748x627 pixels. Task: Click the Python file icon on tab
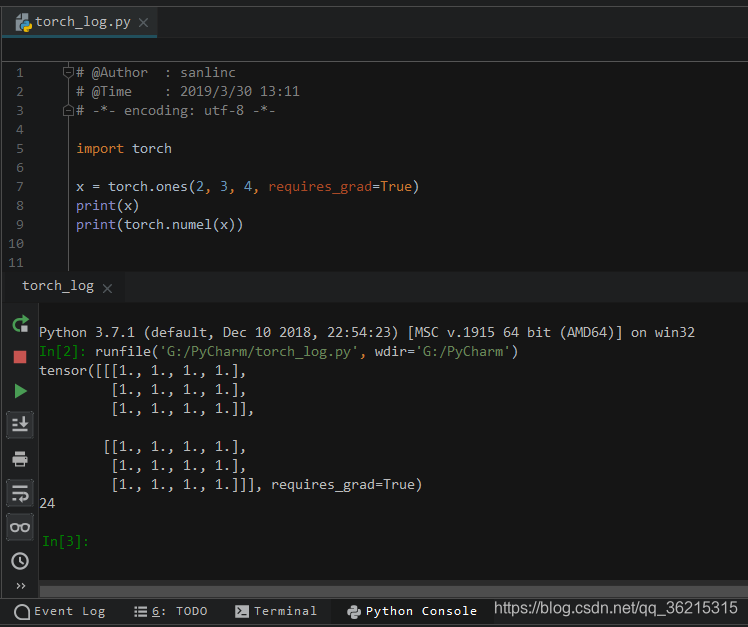click(x=23, y=22)
